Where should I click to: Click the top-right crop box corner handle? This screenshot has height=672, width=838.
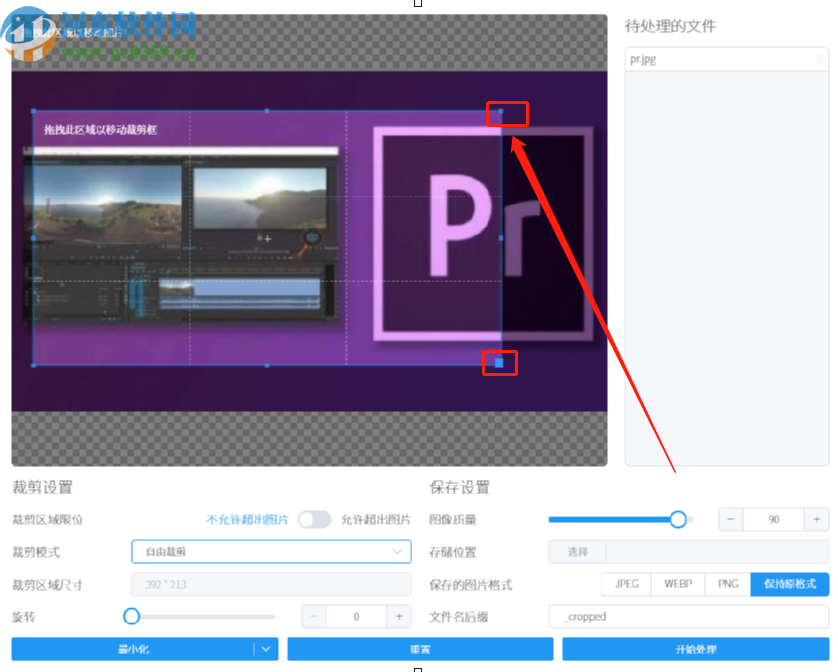click(x=501, y=111)
